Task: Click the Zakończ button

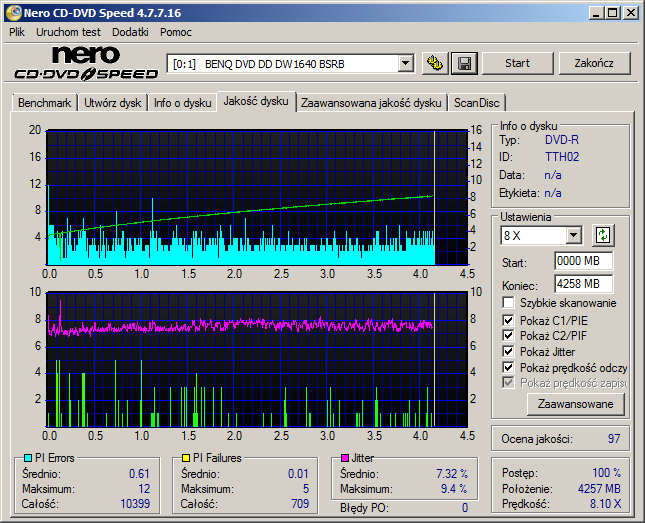Action: (594, 63)
